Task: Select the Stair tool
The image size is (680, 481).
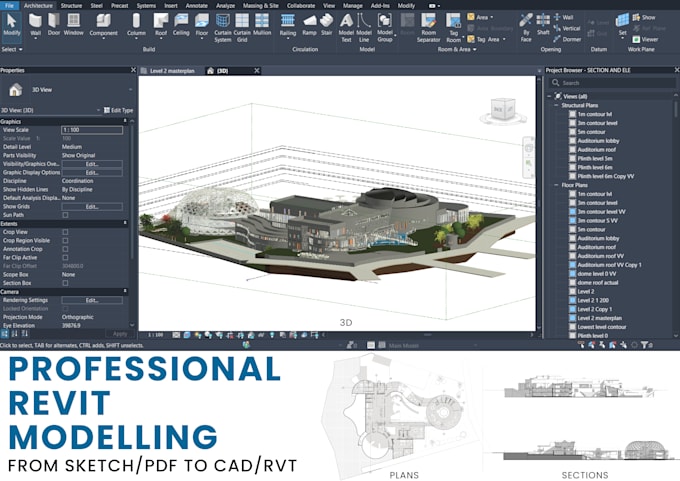Action: pyautogui.click(x=326, y=25)
